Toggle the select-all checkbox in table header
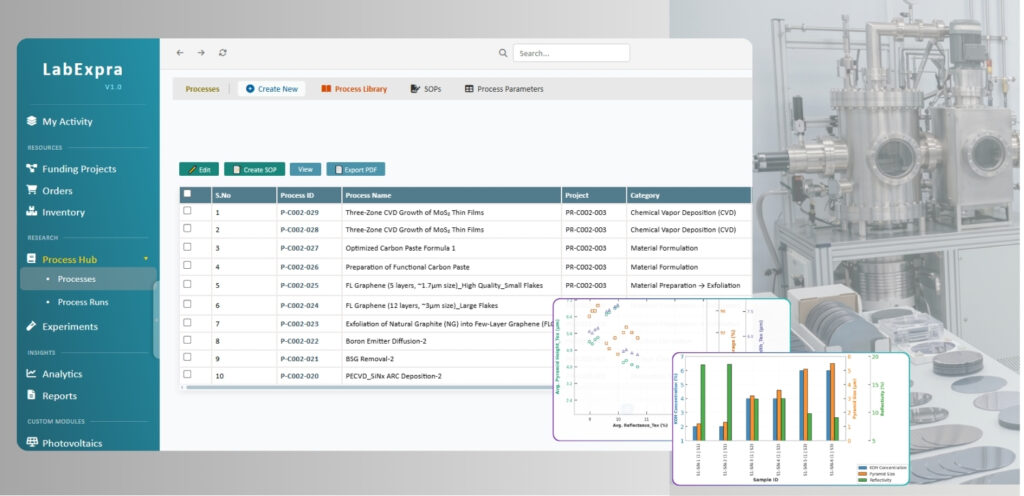 tap(187, 194)
